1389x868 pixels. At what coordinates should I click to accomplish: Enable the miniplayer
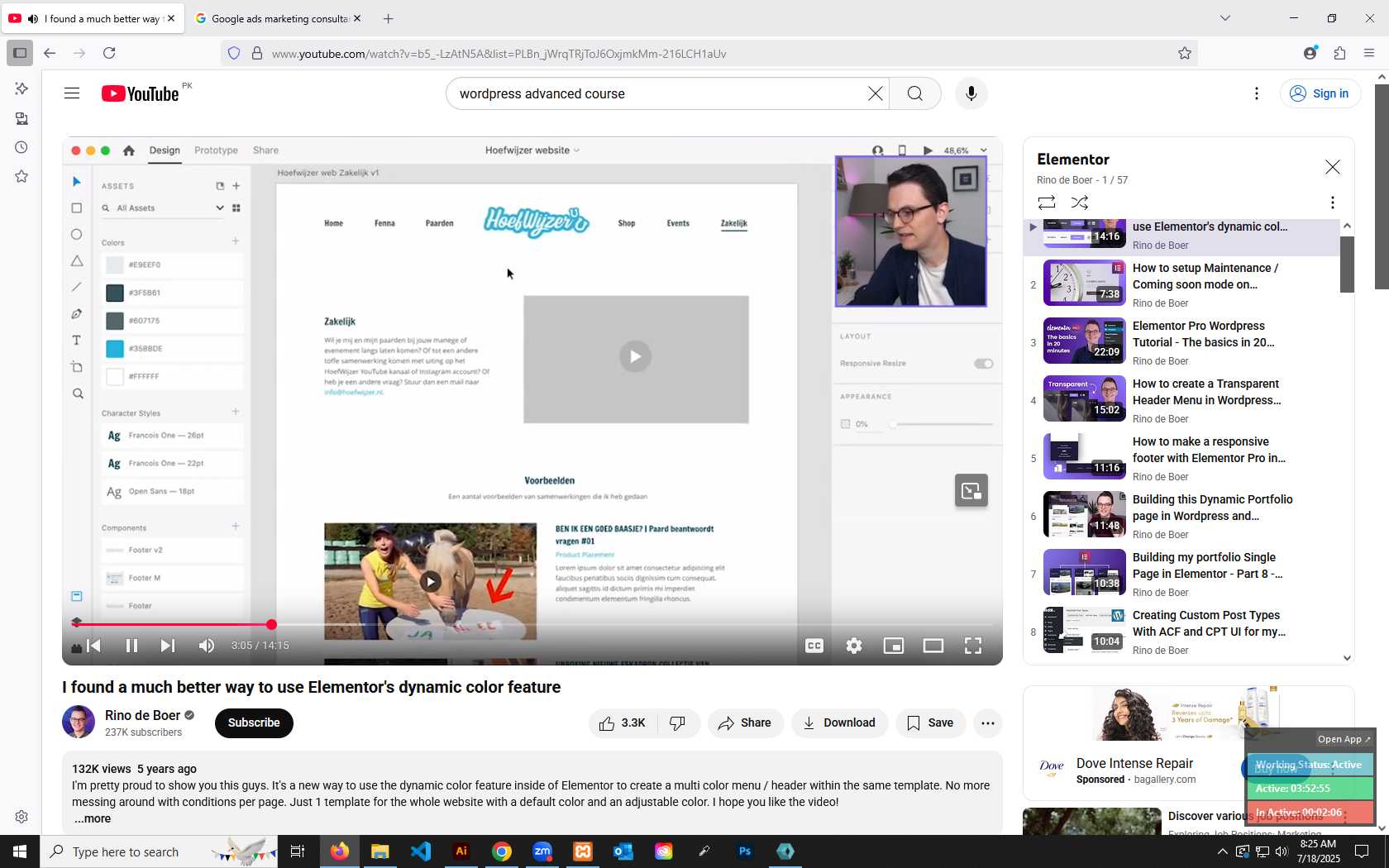click(x=894, y=646)
